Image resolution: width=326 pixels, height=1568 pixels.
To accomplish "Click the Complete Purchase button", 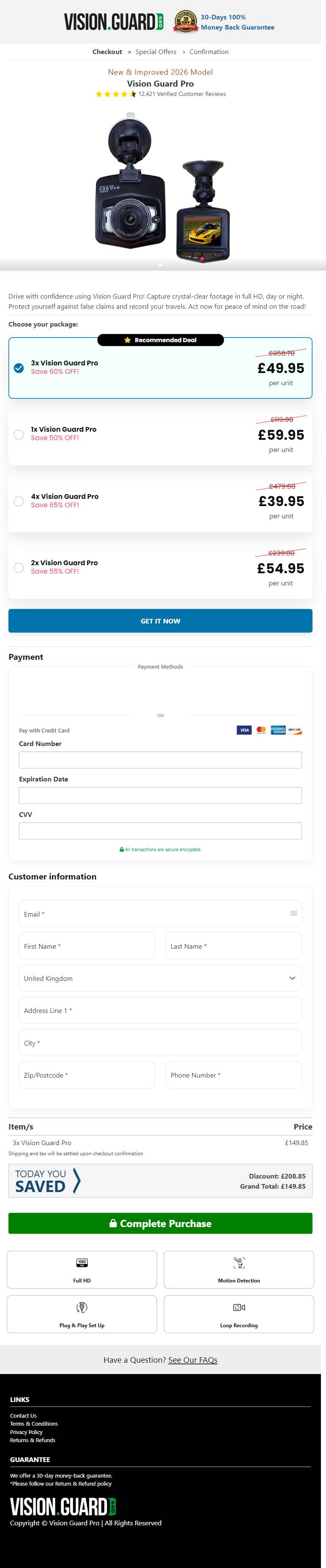I will [x=160, y=1223].
